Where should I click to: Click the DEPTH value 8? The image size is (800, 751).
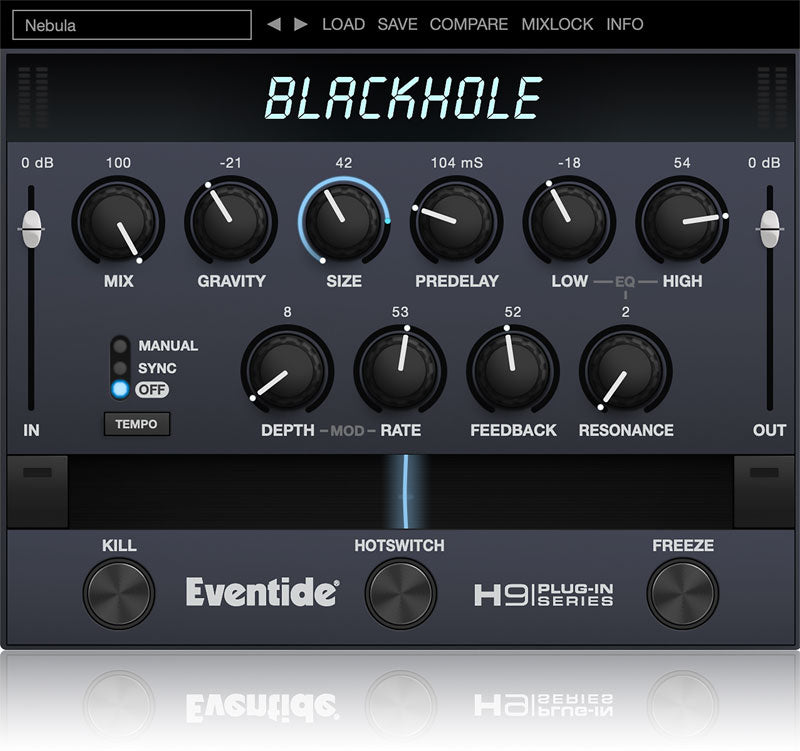tap(287, 312)
